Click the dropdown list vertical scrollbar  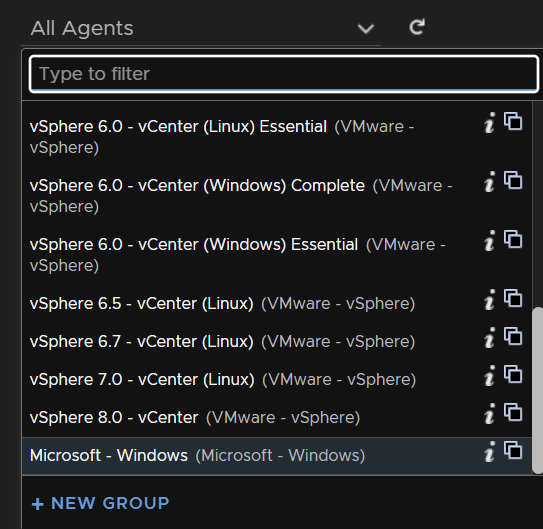[x=537, y=390]
